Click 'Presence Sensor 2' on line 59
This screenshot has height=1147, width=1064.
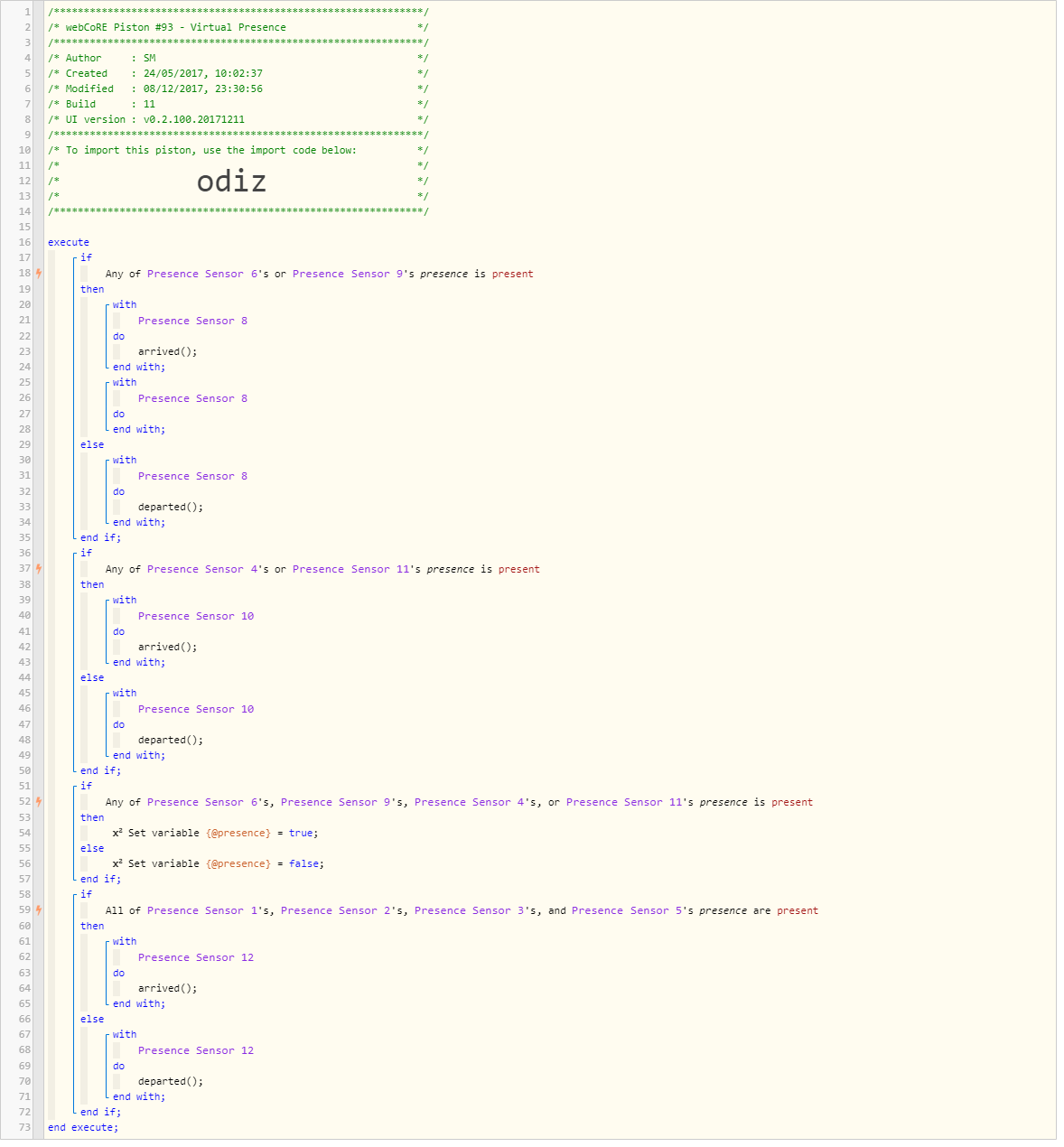336,910
